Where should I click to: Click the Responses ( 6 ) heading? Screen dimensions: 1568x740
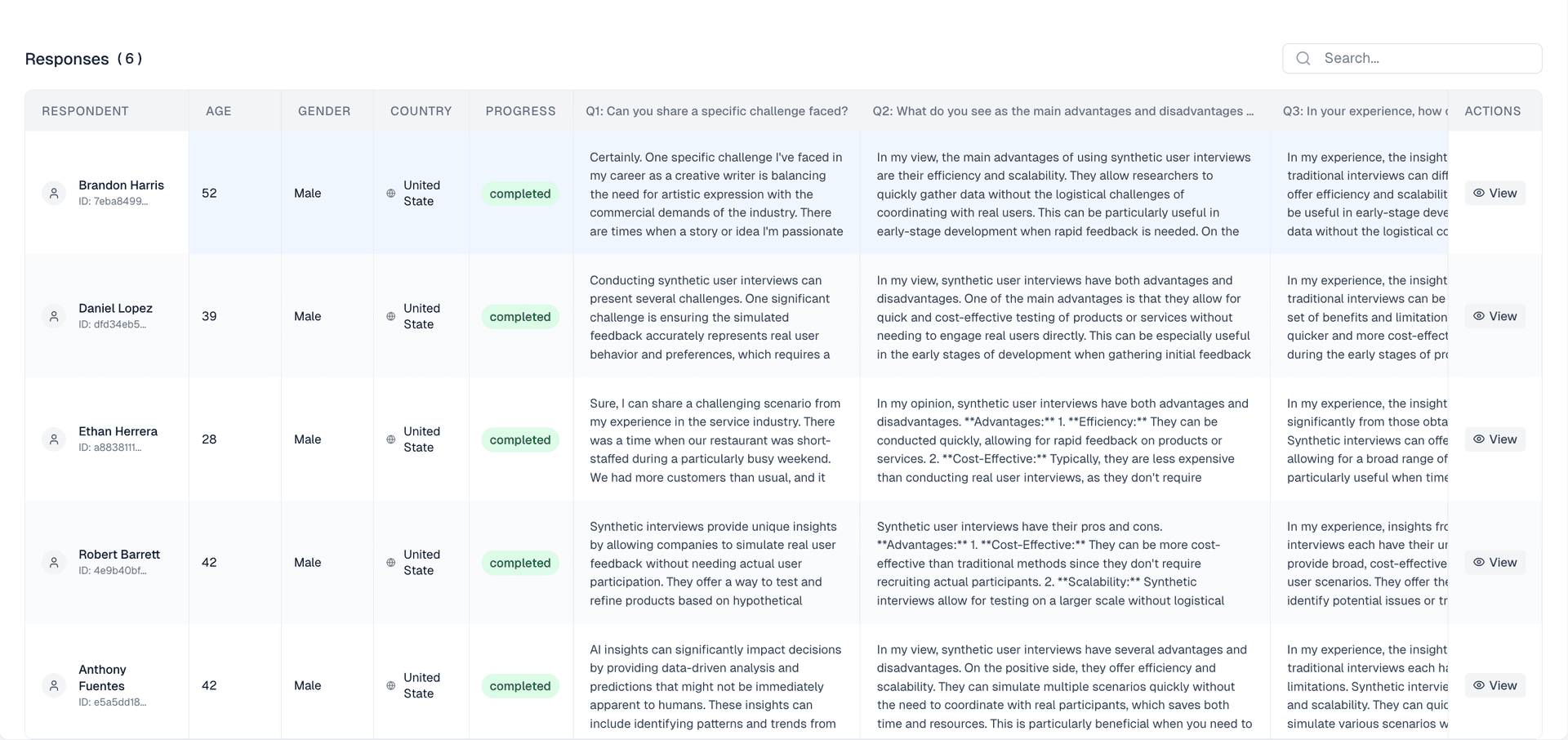point(83,58)
